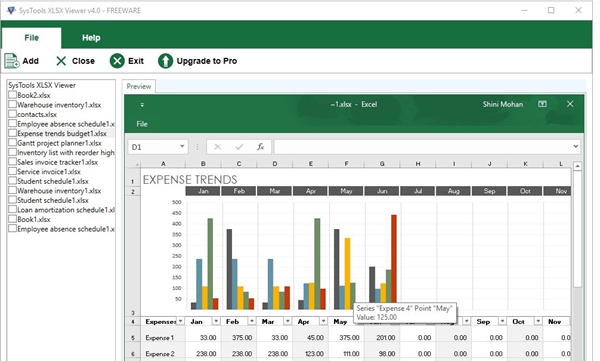Check the Expense trends budget1.xlsx checkbox
The height and width of the screenshot is (361, 600).
click(x=12, y=133)
